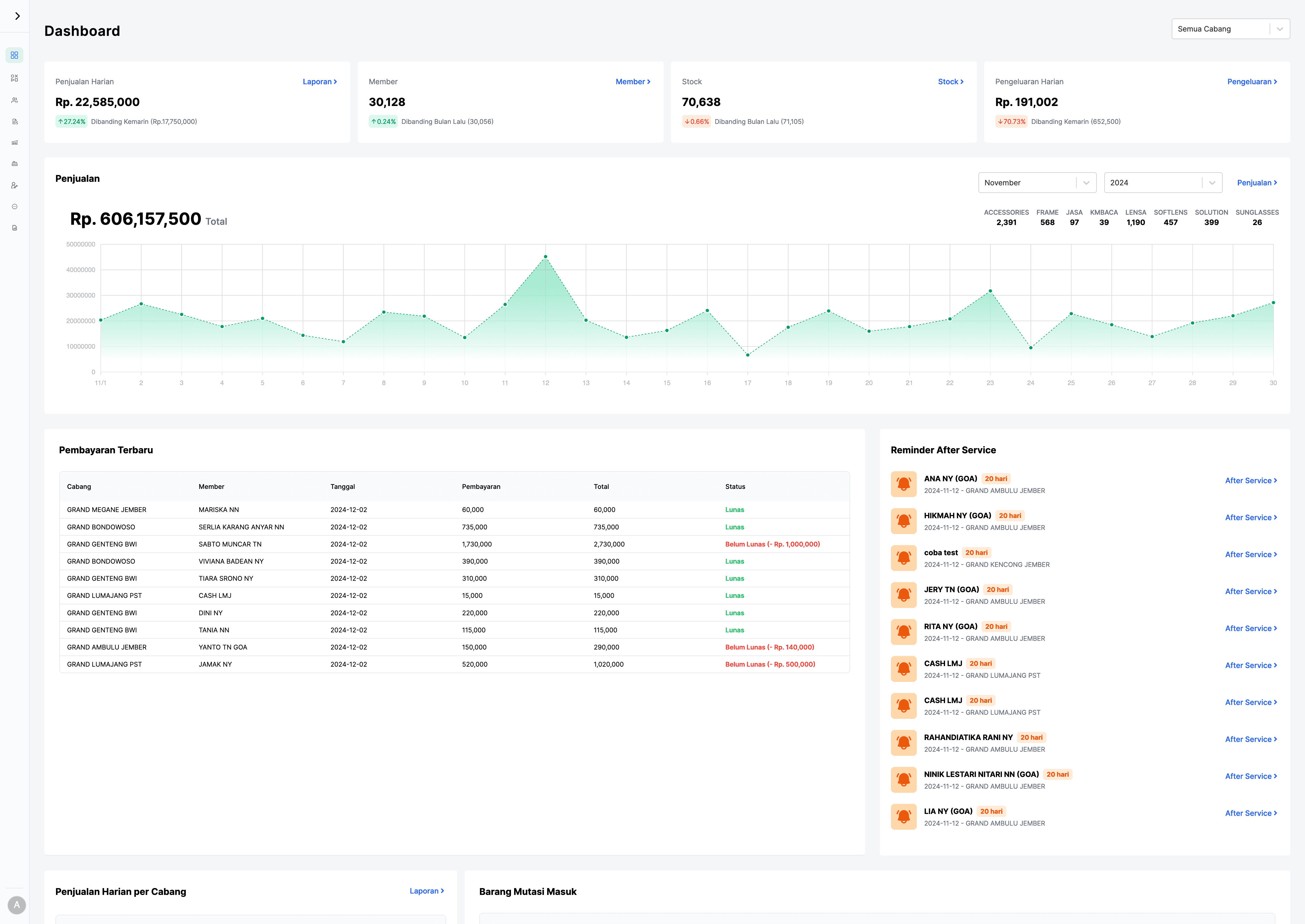
Task: Click After Service link for RAHANDIATIKA RANI NY
Action: click(1251, 740)
